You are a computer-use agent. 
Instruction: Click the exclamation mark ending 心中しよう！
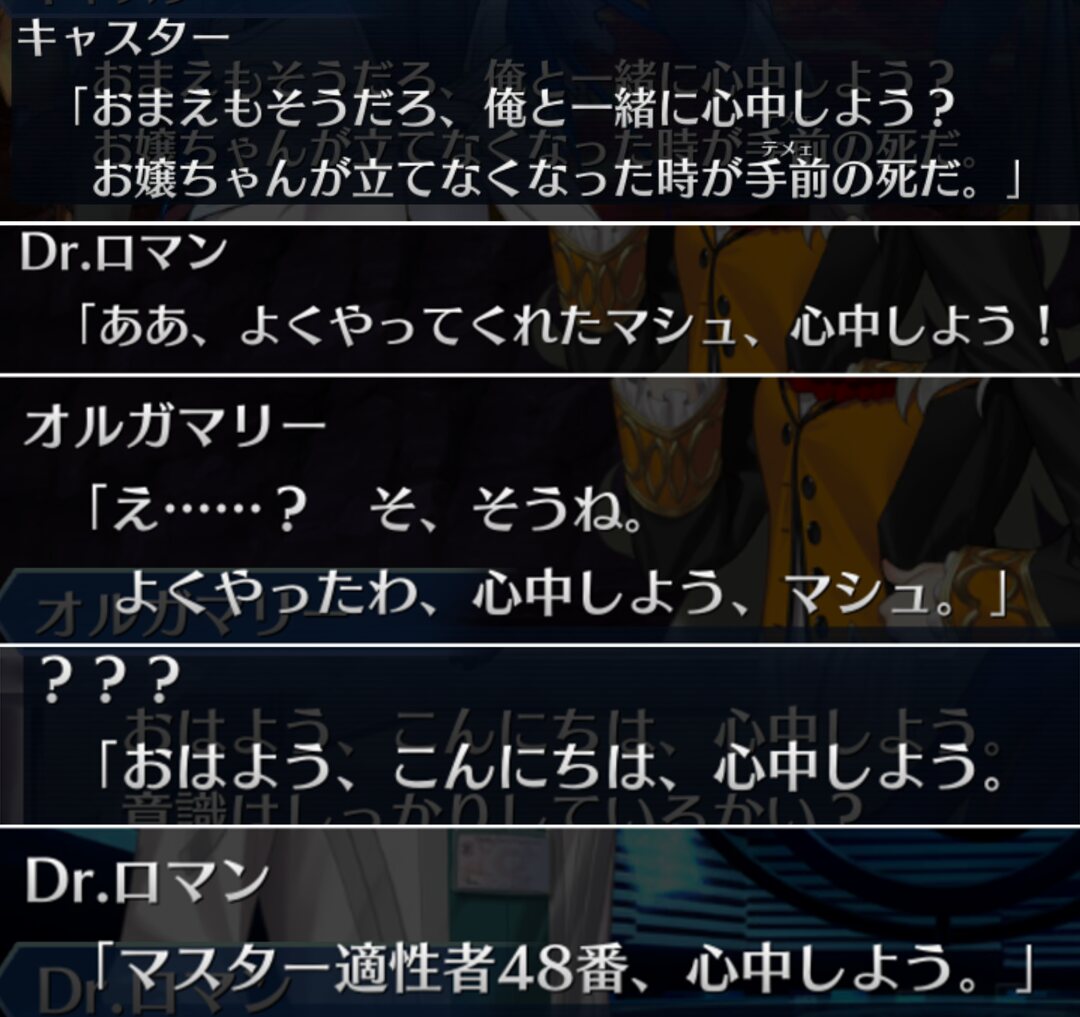click(x=1043, y=326)
